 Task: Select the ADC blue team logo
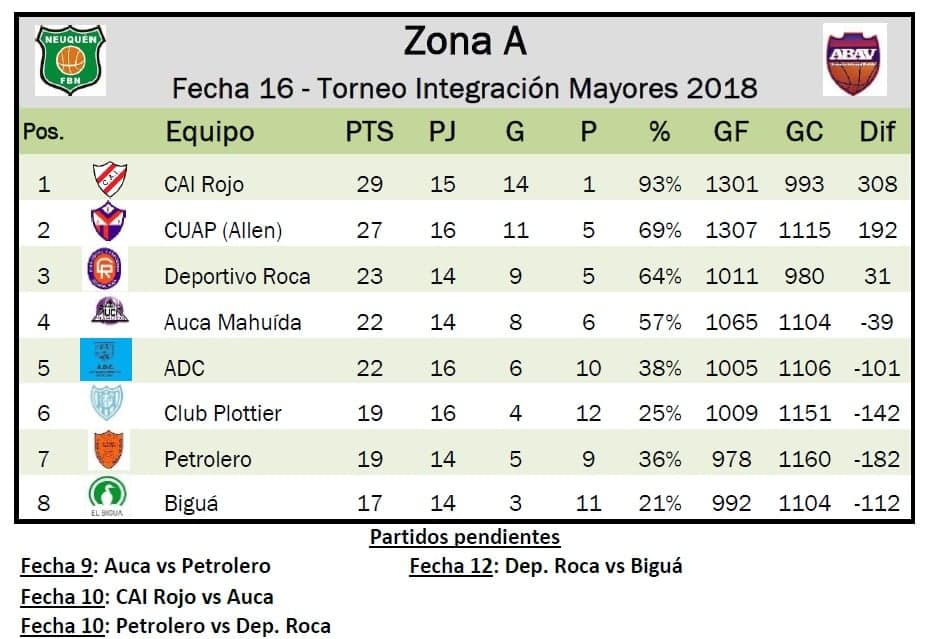(x=105, y=361)
